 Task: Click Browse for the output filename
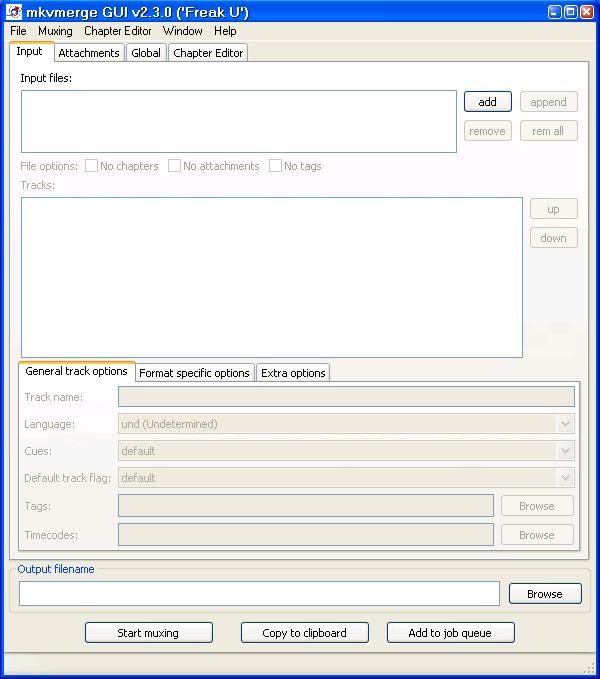[545, 594]
